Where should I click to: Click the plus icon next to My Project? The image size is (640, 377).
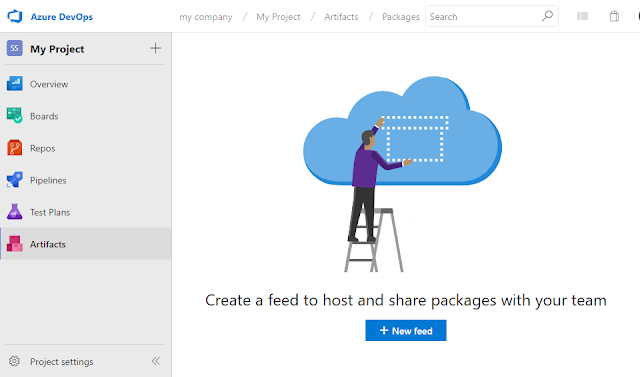point(155,48)
